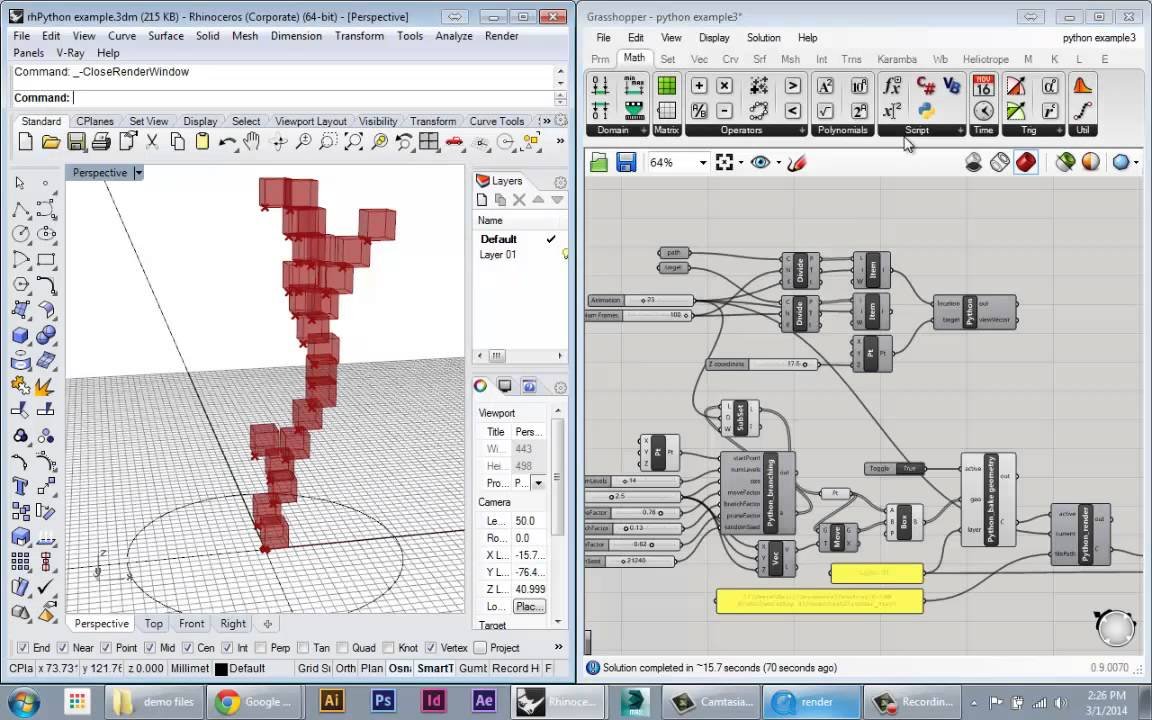Click the C# script component icon
Screen dimensions: 1152x720
pos(926,86)
